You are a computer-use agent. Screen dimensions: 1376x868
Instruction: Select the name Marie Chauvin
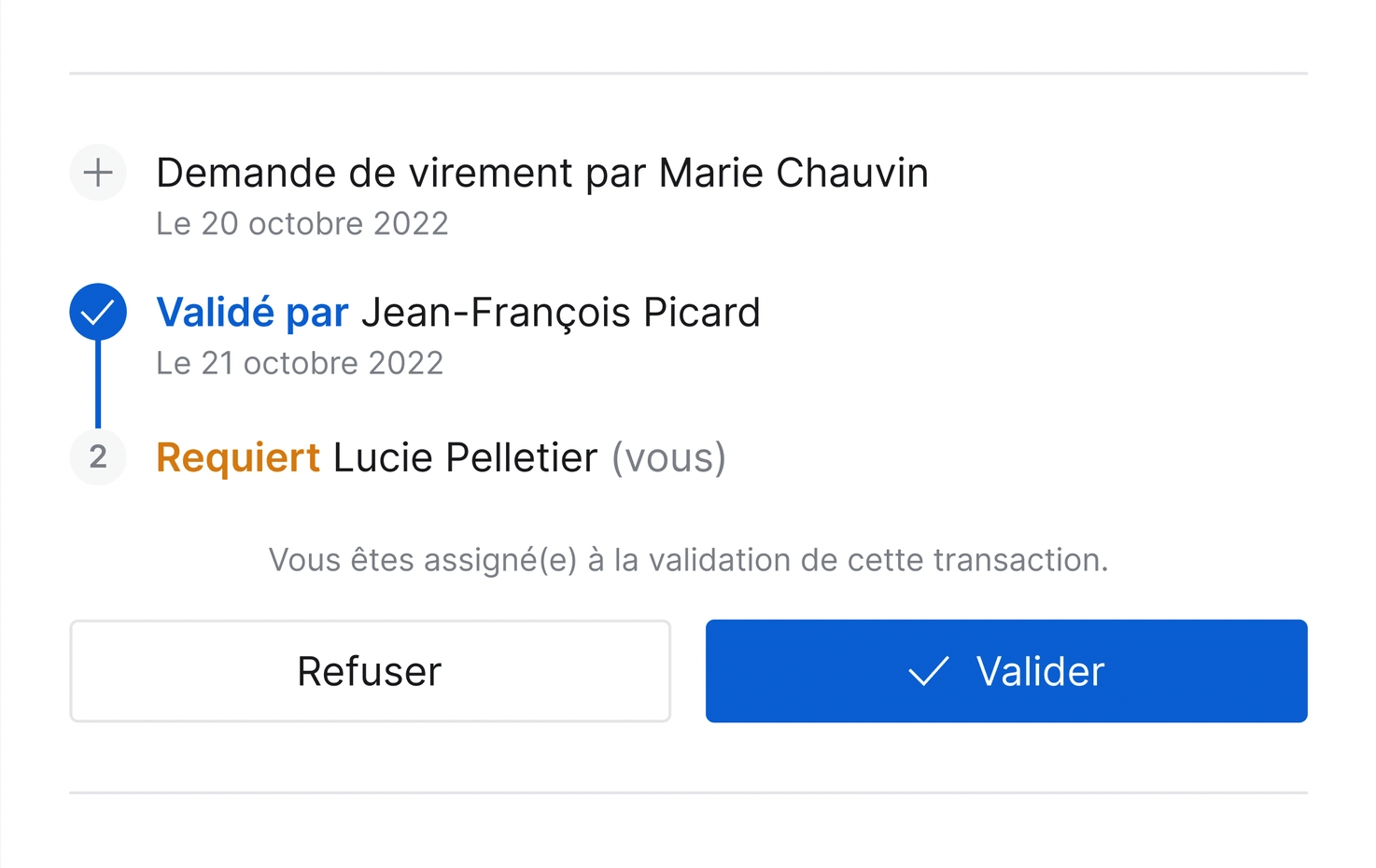(793, 174)
